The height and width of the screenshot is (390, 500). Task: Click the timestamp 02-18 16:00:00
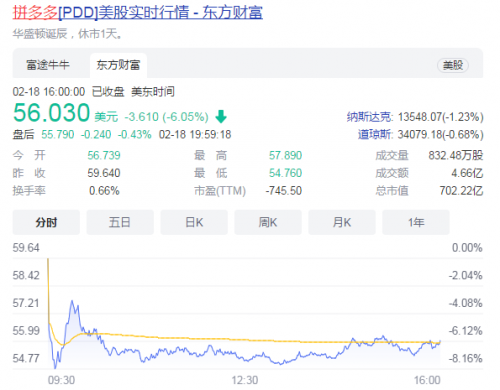(x=49, y=92)
